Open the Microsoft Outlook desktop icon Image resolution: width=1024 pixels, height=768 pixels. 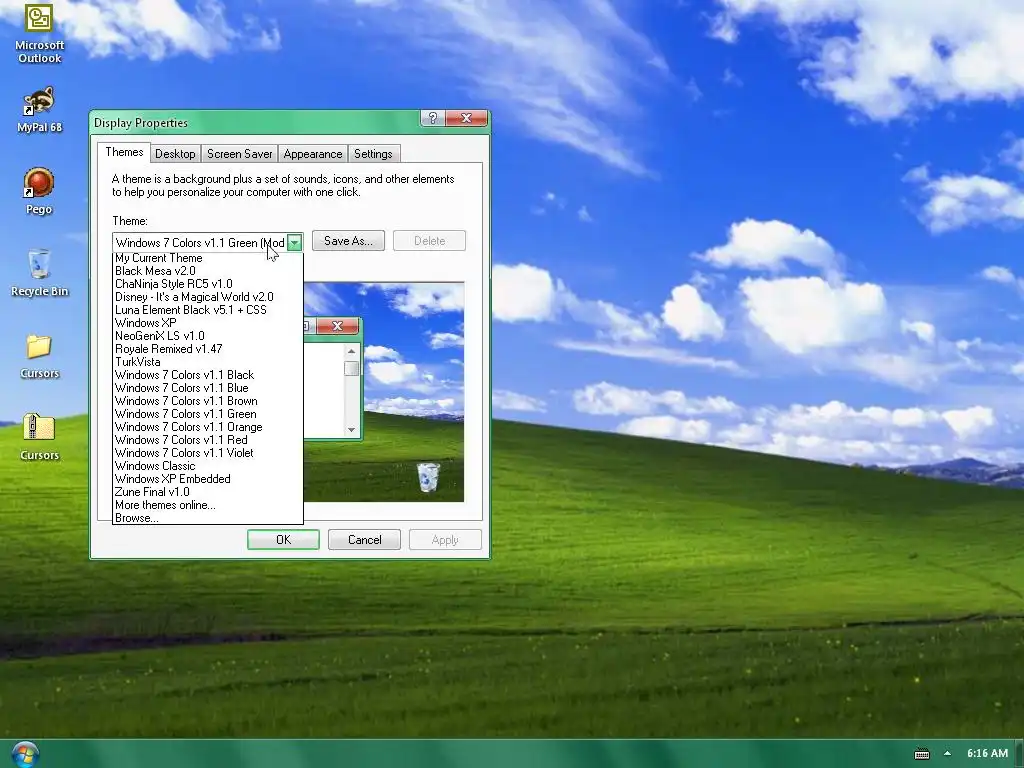click(39, 34)
